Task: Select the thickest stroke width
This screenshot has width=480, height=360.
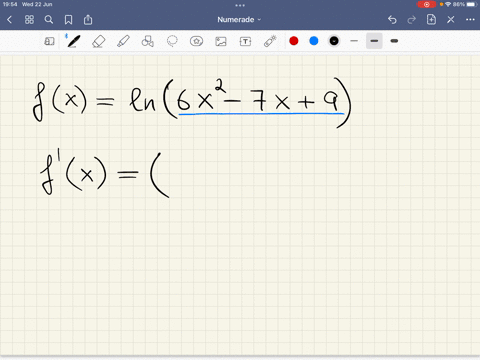Action: coord(394,41)
